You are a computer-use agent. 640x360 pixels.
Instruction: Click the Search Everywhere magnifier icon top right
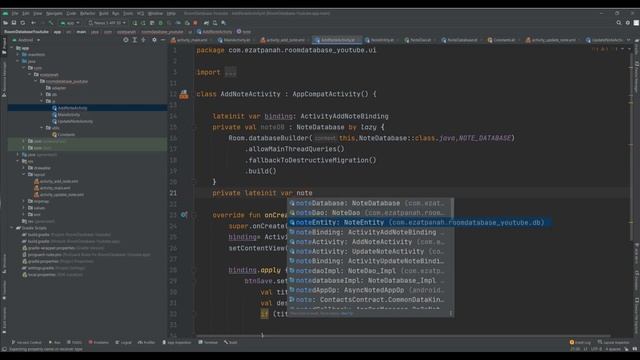tap(619, 23)
